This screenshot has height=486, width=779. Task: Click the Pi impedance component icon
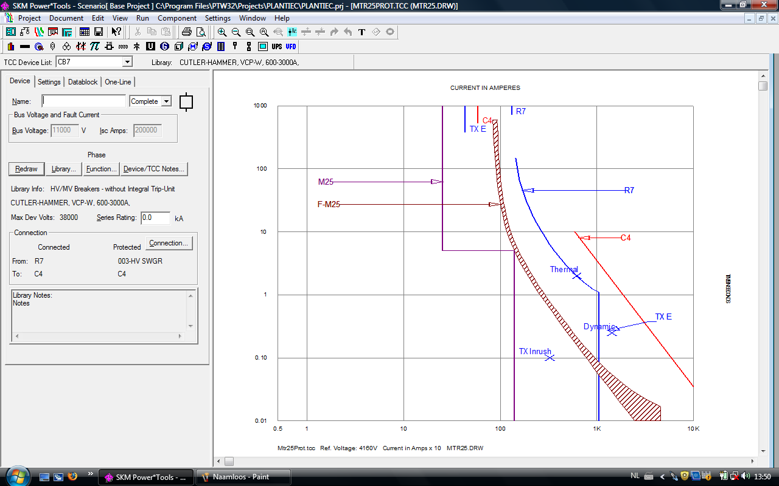click(x=94, y=46)
